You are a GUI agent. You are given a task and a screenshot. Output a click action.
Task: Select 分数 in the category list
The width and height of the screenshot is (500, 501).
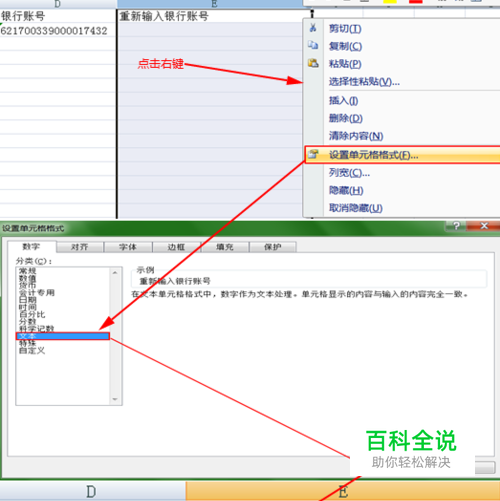tap(28, 322)
